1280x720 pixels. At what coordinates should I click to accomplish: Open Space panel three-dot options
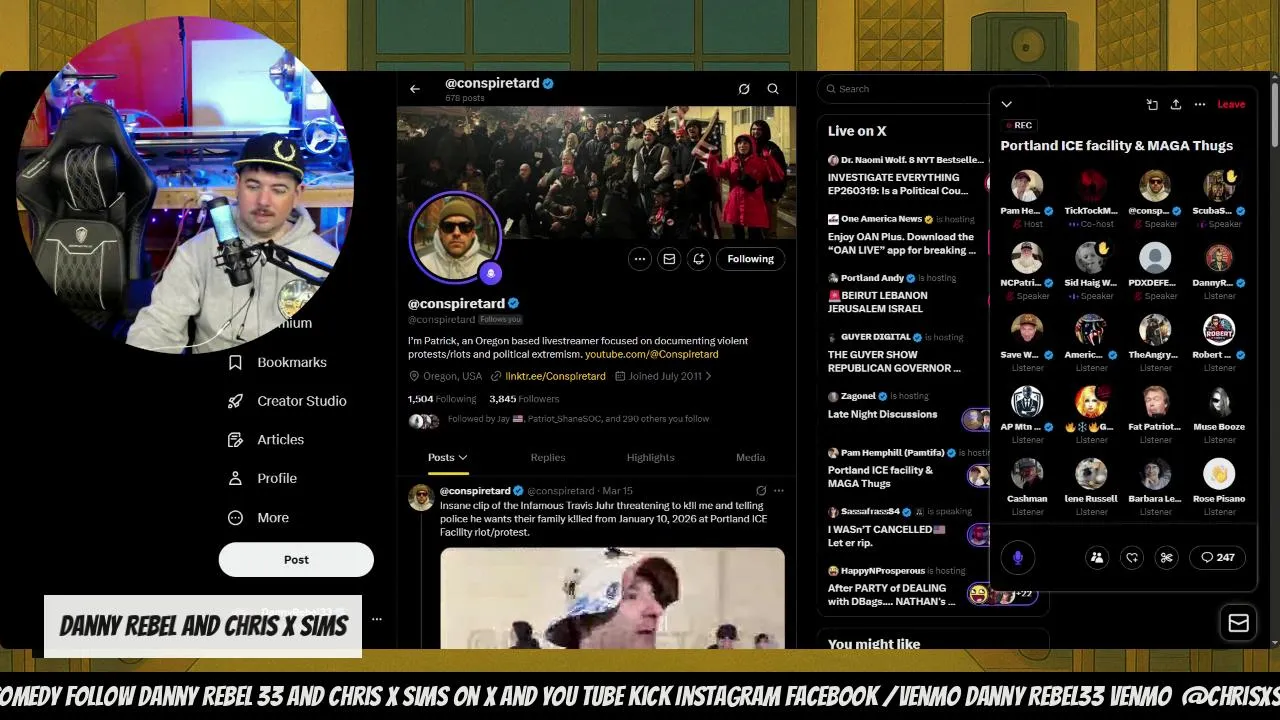[x=1200, y=104]
